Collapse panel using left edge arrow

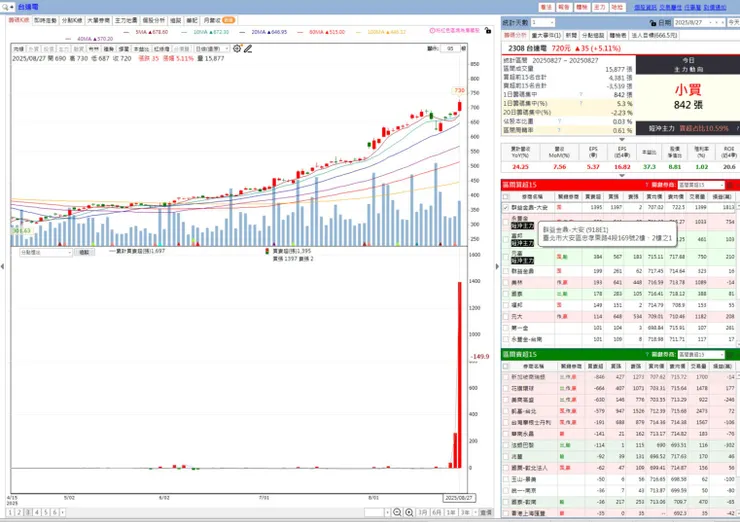pyautogui.click(x=2, y=267)
